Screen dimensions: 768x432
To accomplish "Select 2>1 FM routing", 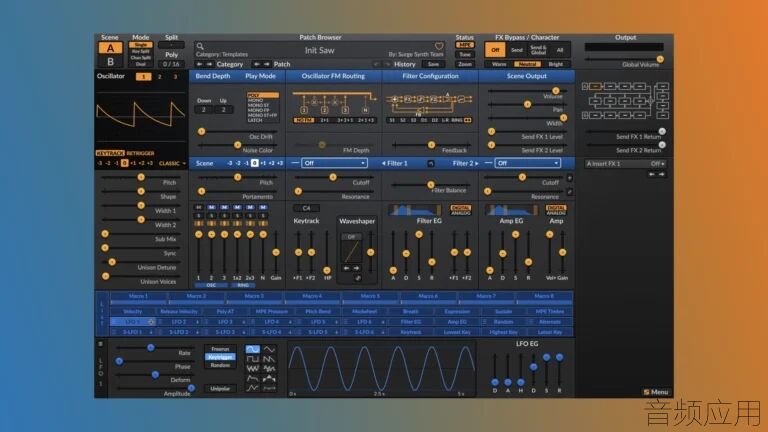I will 324,120.
